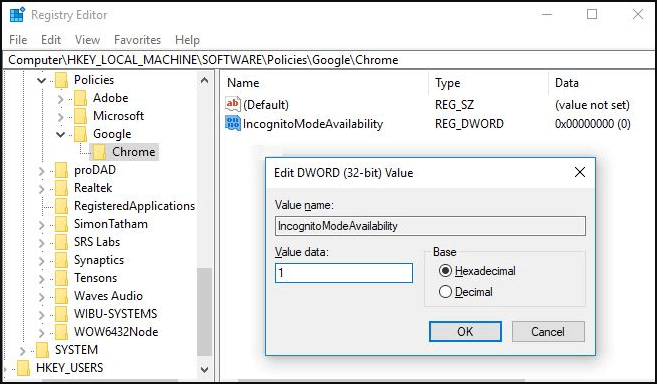Click the tree pane scroll down arrow
657x384 pixels.
(204, 369)
